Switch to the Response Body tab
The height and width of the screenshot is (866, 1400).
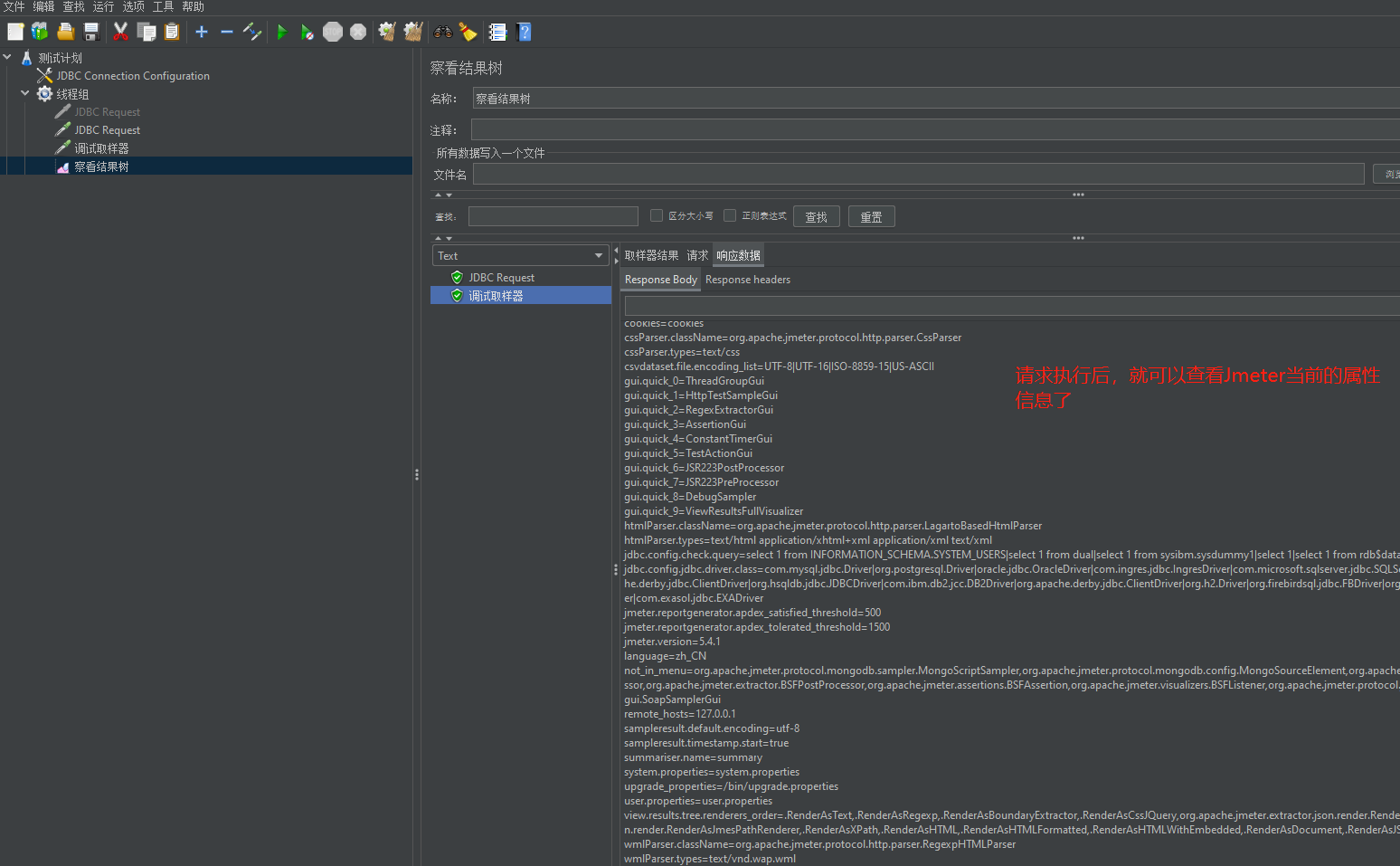coord(661,280)
